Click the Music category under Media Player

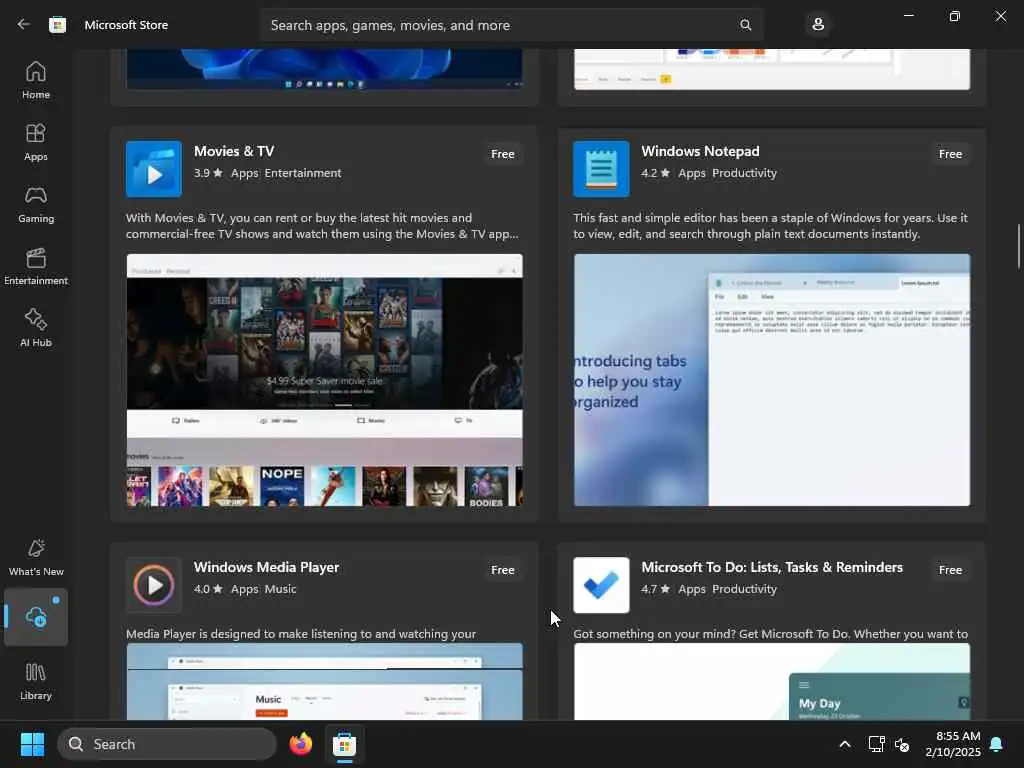[x=281, y=589]
